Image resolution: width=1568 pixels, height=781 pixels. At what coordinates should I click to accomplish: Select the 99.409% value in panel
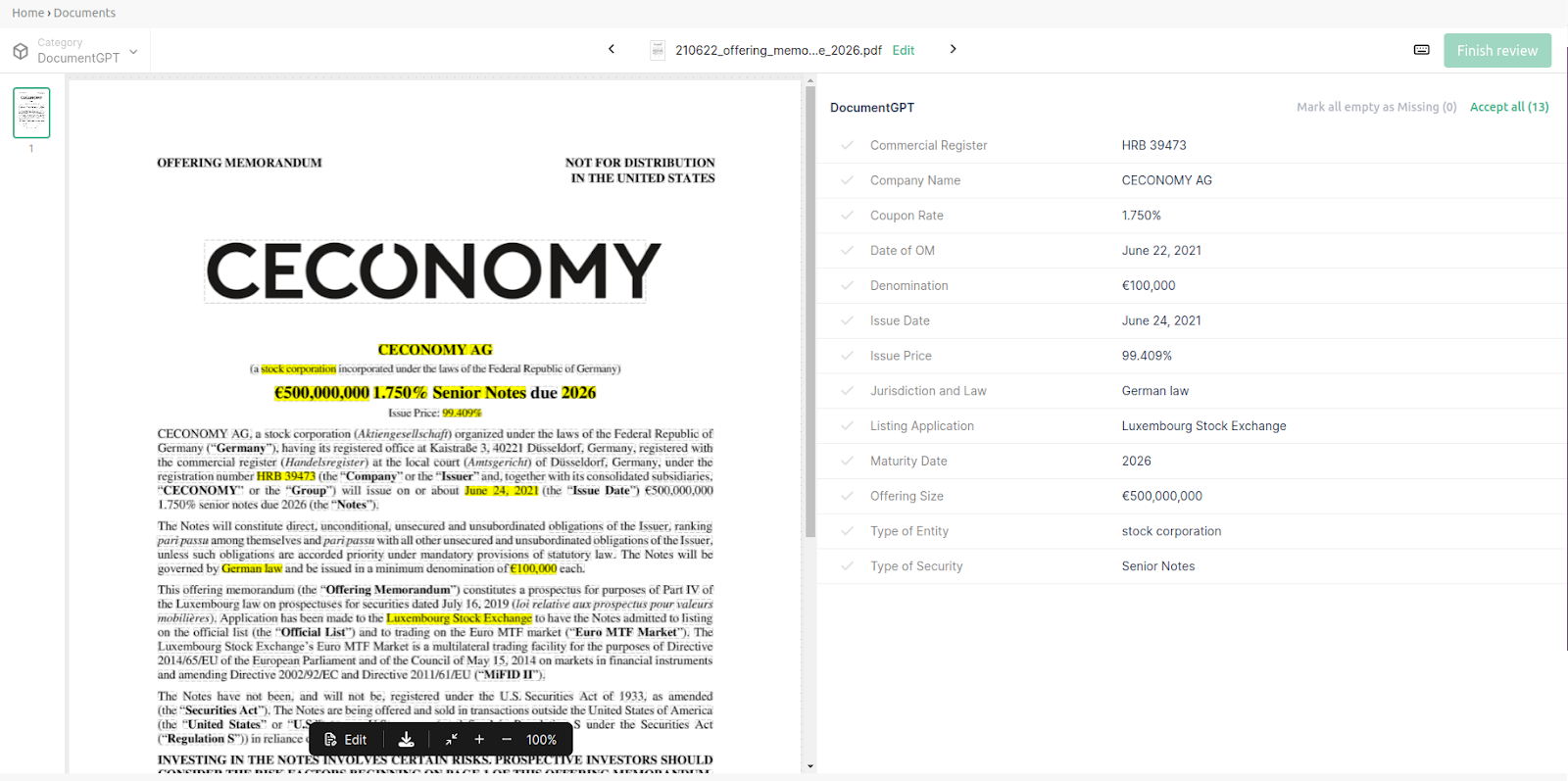(1147, 356)
